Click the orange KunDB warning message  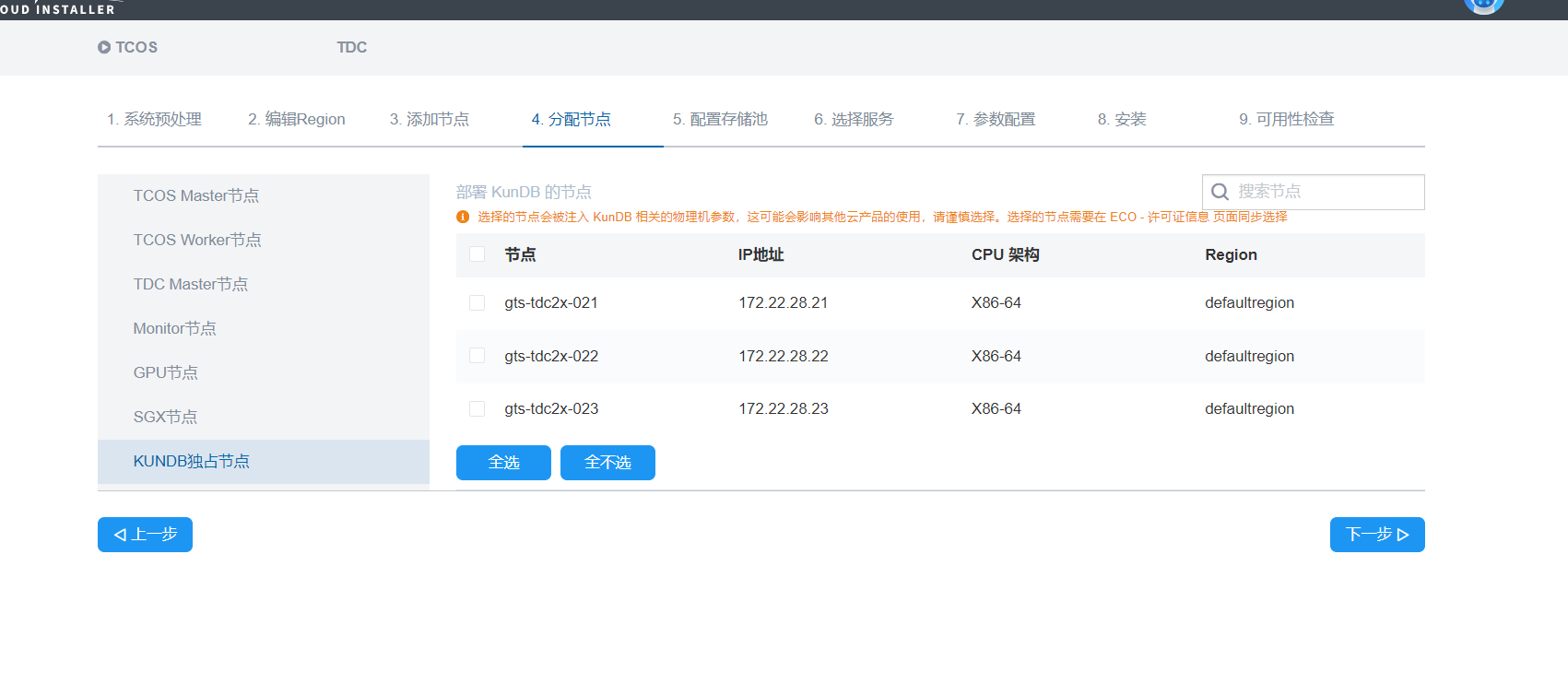click(x=882, y=217)
